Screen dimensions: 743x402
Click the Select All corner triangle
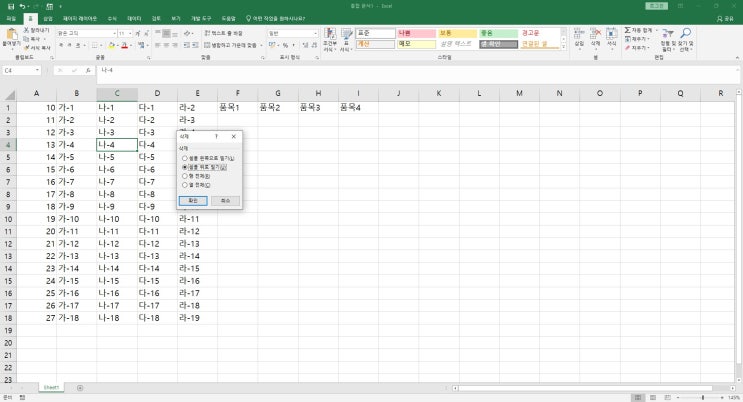(x=9, y=94)
